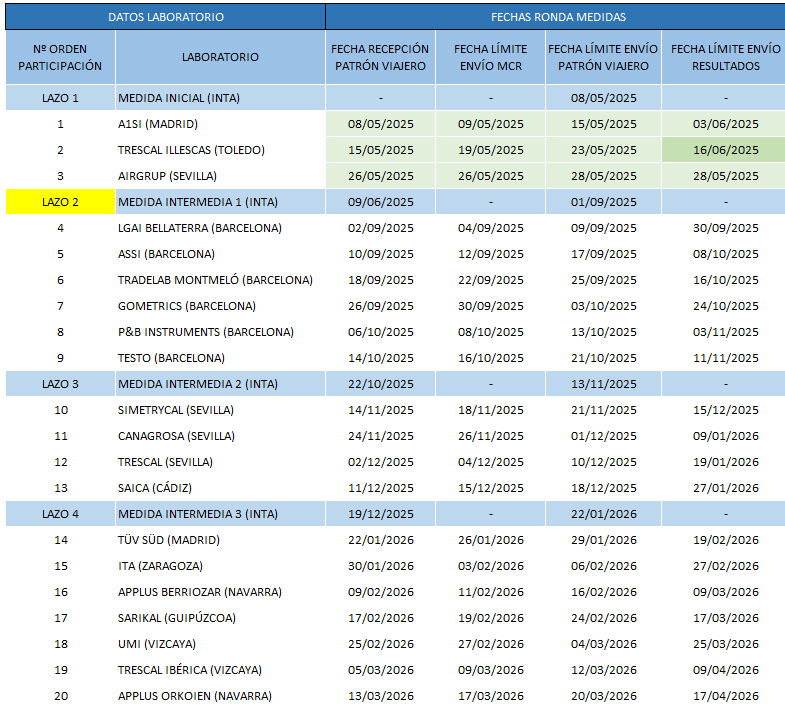Click LGAI Bellaterra reception date 02/09/2025
The width and height of the screenshot is (785, 706).
point(380,228)
